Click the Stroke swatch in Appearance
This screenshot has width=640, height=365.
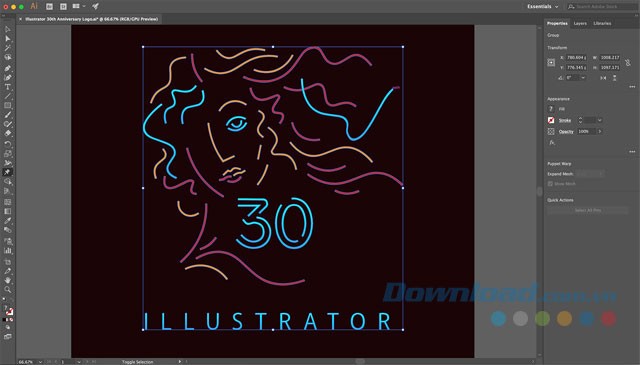[x=551, y=120]
